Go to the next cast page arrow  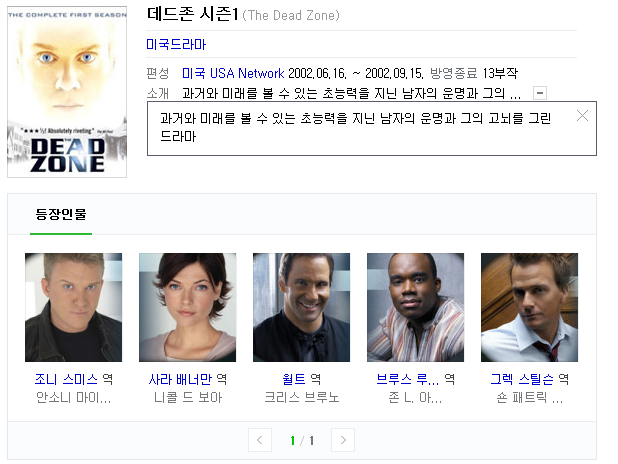tap(343, 440)
